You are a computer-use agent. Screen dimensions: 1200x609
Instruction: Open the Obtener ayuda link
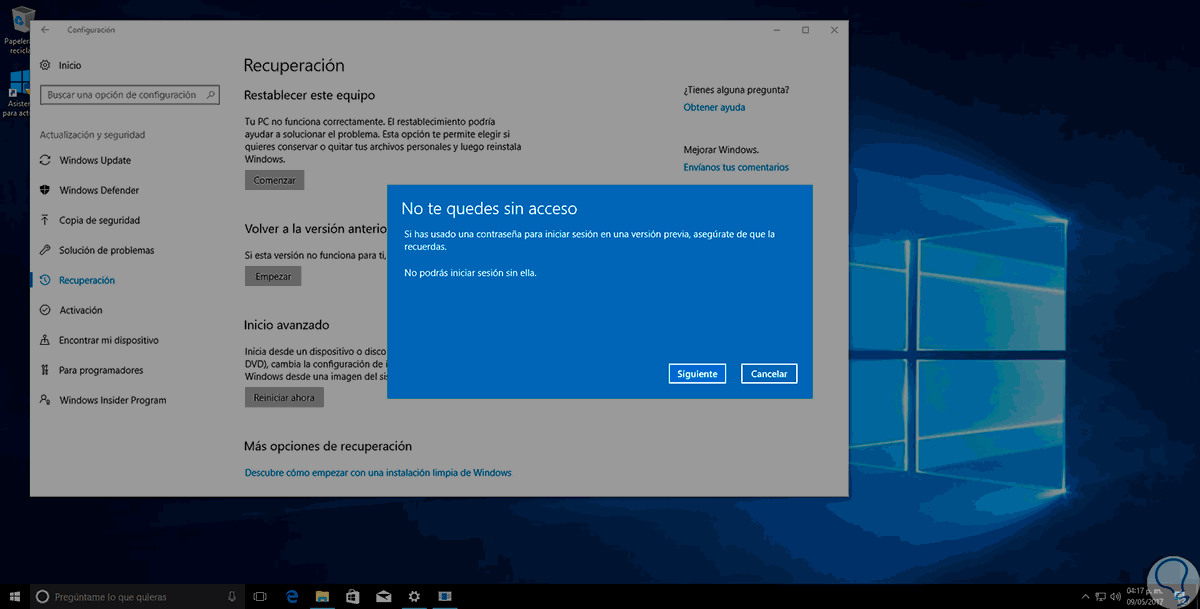click(x=714, y=107)
